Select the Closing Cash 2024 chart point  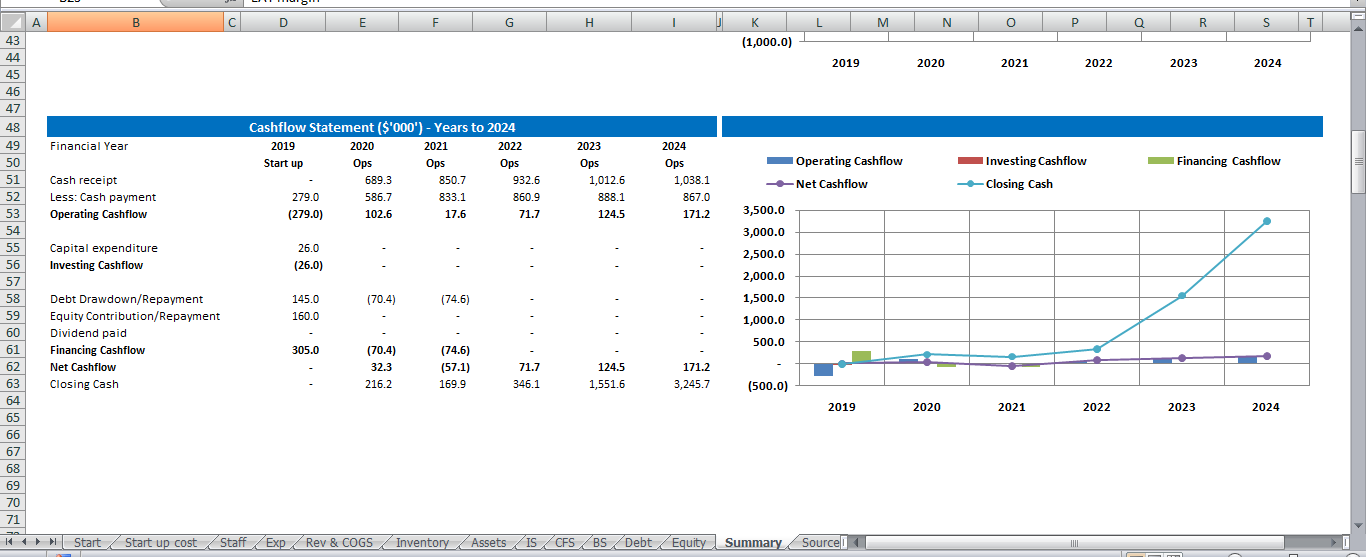(x=1266, y=221)
